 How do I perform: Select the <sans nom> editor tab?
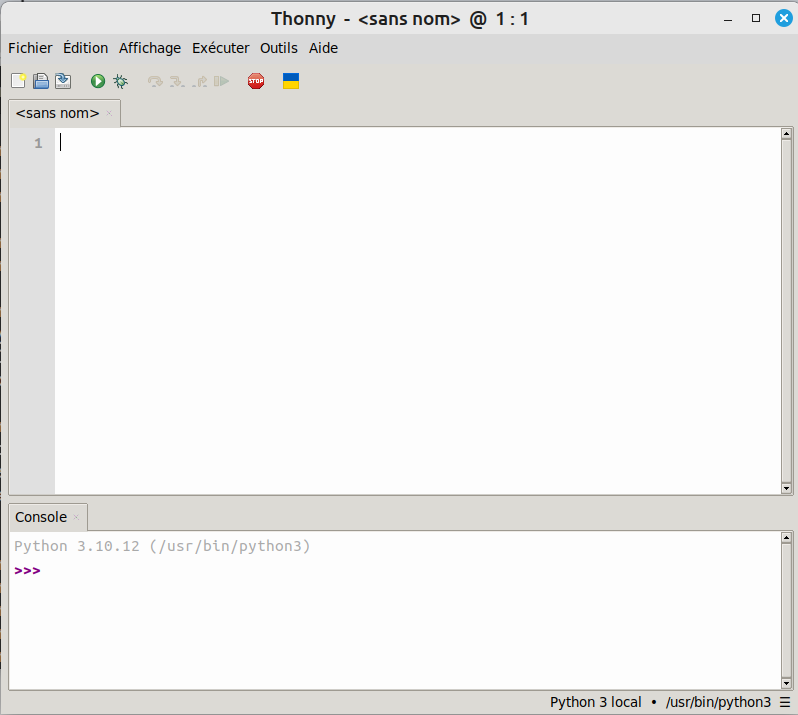57,113
